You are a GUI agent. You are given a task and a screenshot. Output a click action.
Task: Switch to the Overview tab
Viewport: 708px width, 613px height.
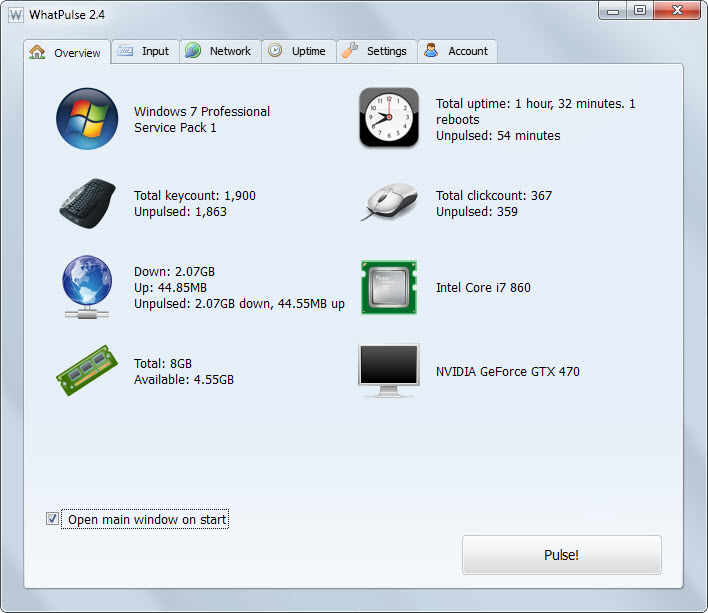(x=67, y=52)
